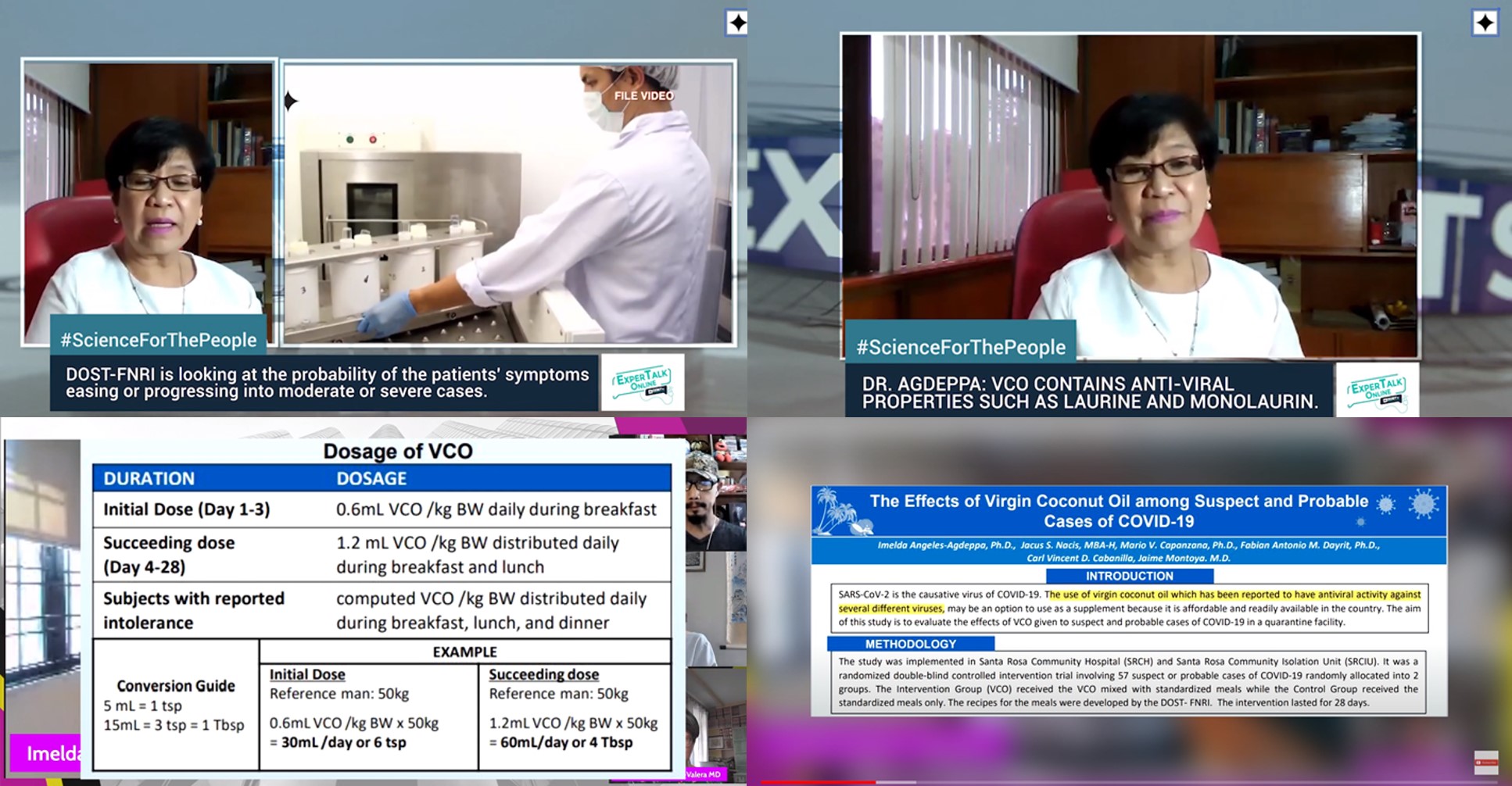This screenshot has width=1512, height=786.
Task: Click the virus icon on the slide title bar
Action: [x=1423, y=504]
